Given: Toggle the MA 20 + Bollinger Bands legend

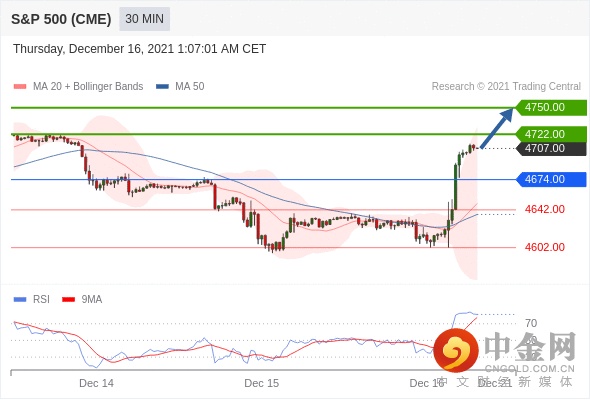Looking at the screenshot, I should [88, 87].
